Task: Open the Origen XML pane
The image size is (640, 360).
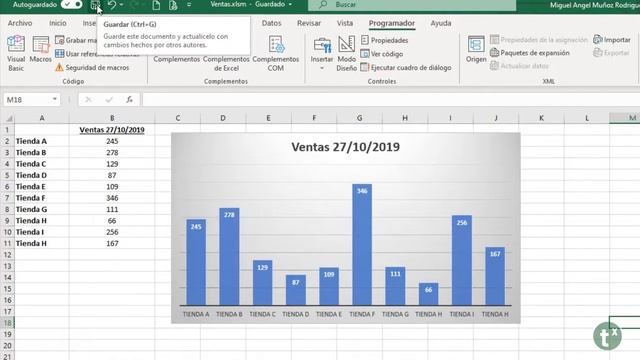Action: [476, 49]
